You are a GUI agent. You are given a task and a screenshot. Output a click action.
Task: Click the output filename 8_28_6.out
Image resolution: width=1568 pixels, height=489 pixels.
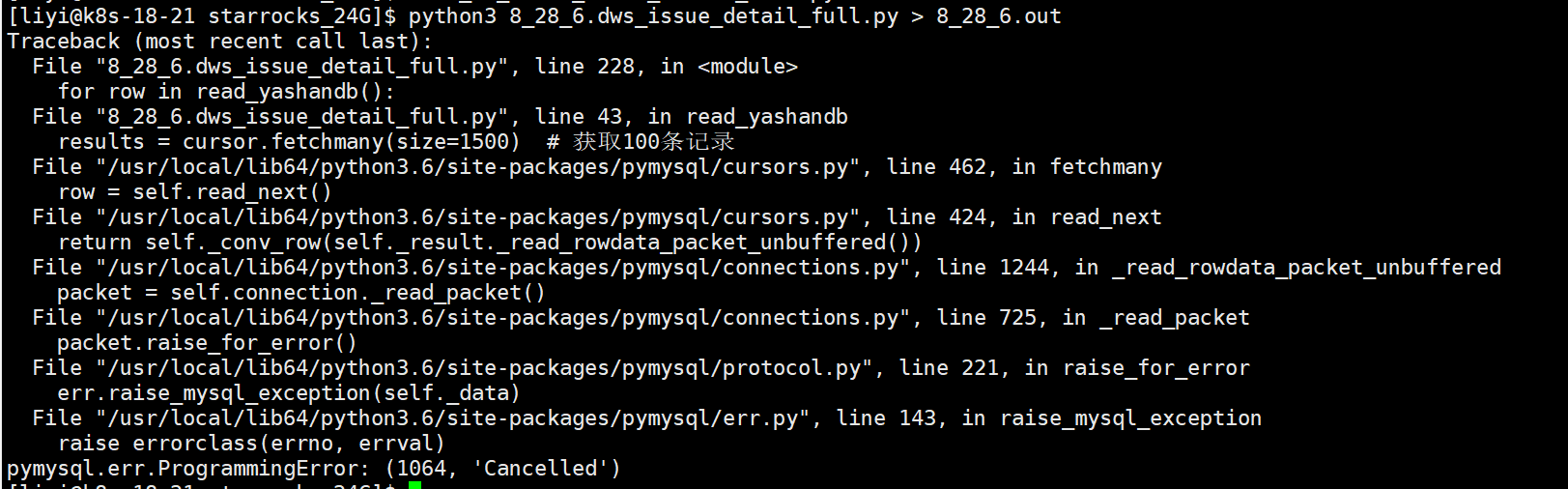pos(998,16)
